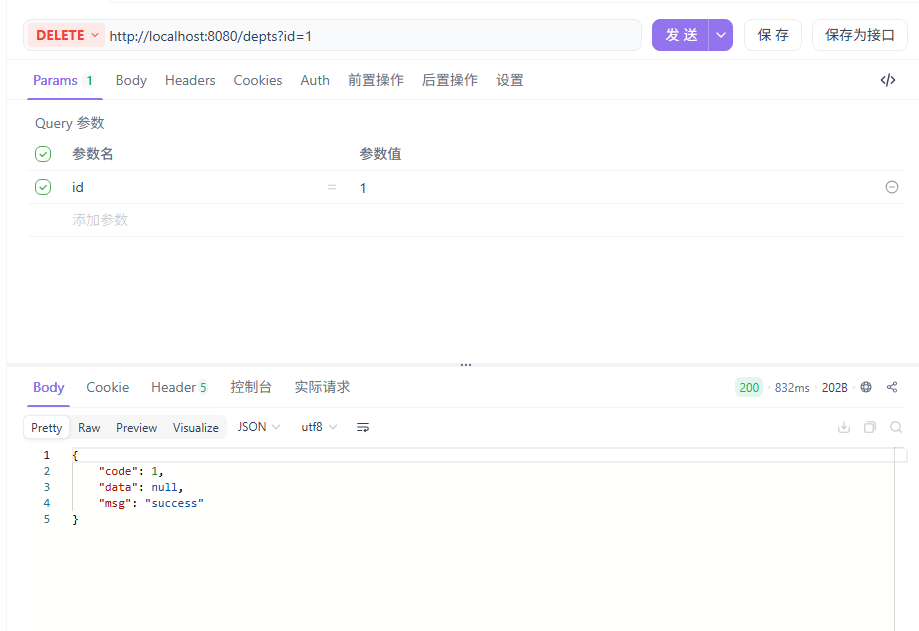Remove the id parameter row
The width and height of the screenshot is (919, 631).
pyautogui.click(x=891, y=187)
